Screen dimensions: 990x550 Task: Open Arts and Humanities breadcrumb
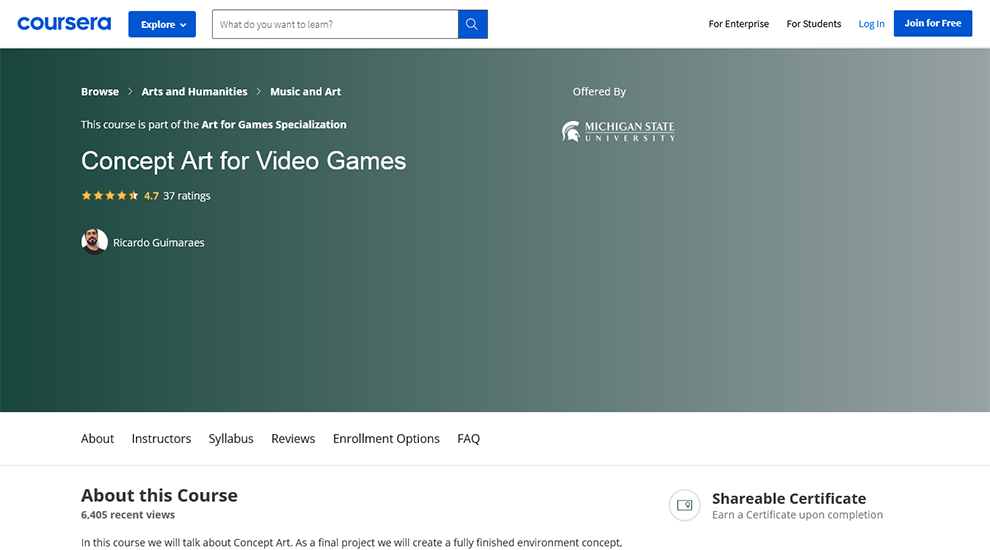(x=194, y=92)
